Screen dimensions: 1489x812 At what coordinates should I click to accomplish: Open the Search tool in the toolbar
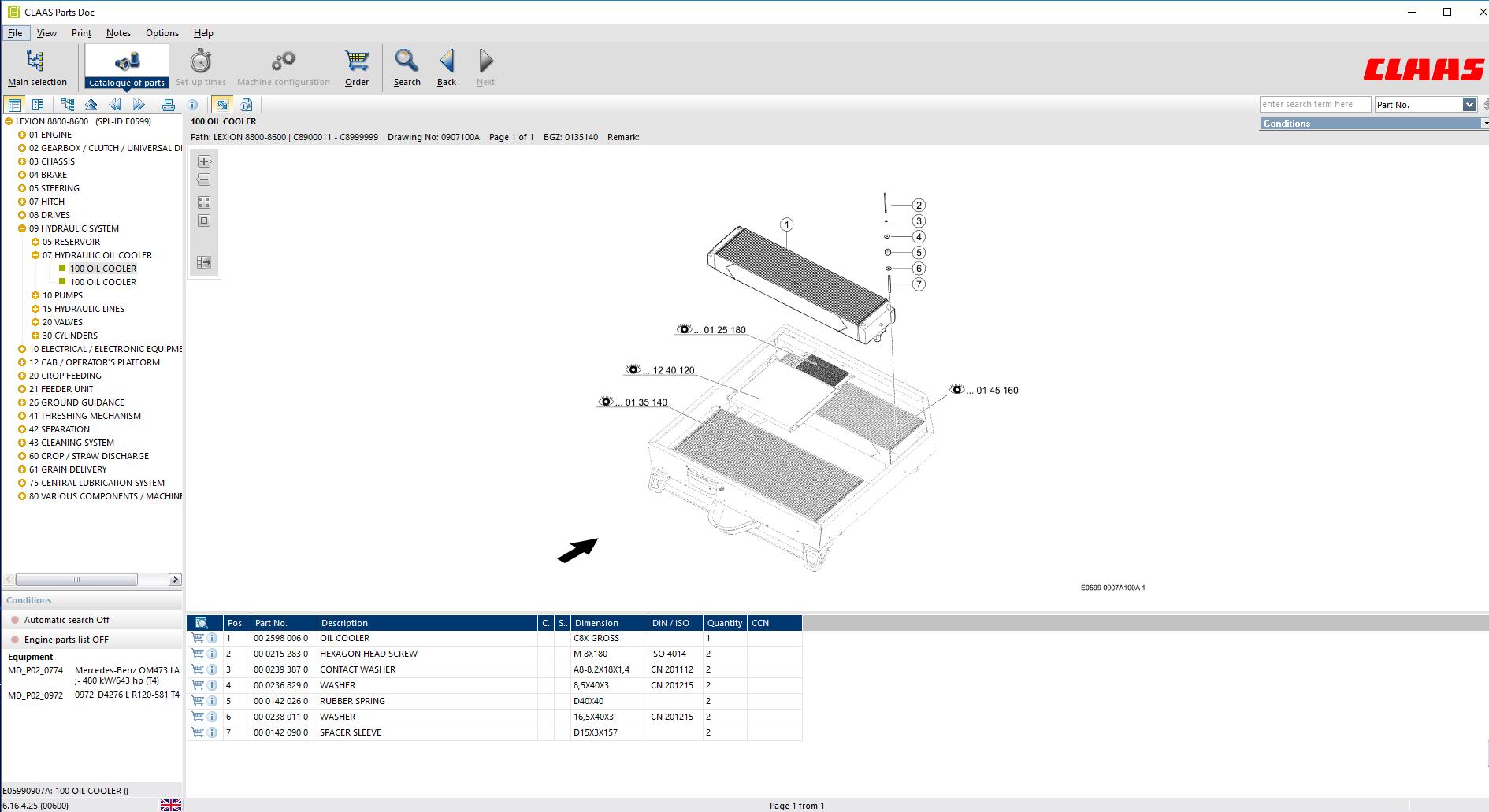(x=407, y=67)
